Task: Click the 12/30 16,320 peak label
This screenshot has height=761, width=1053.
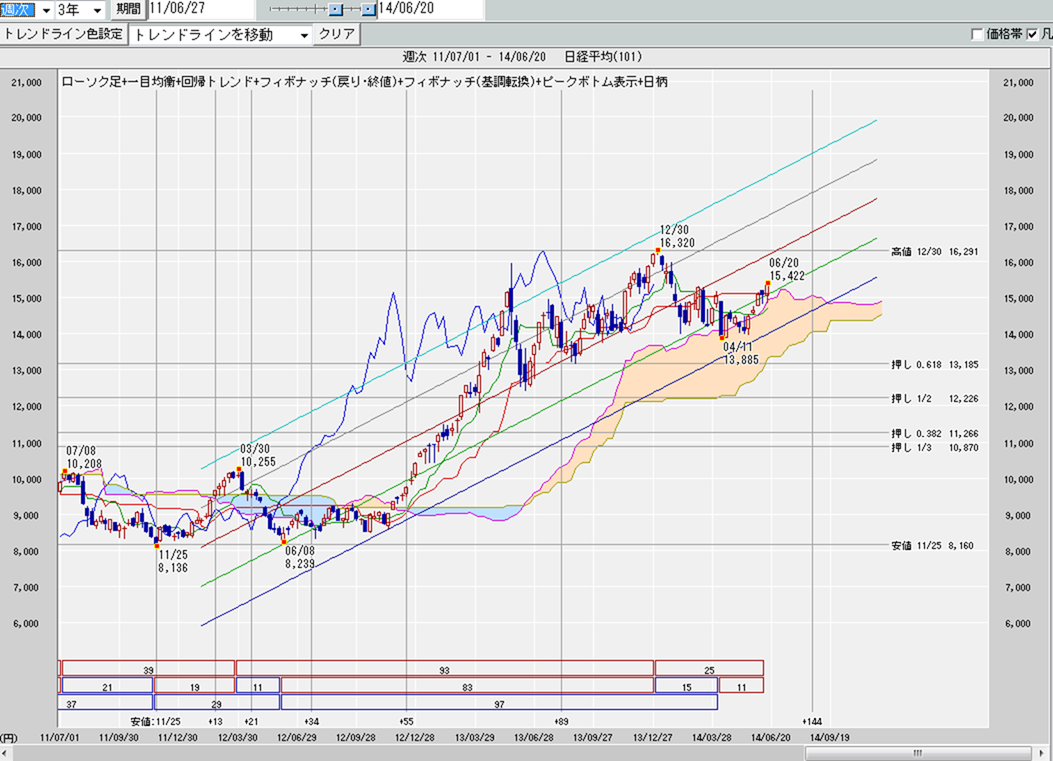Action: (x=676, y=236)
